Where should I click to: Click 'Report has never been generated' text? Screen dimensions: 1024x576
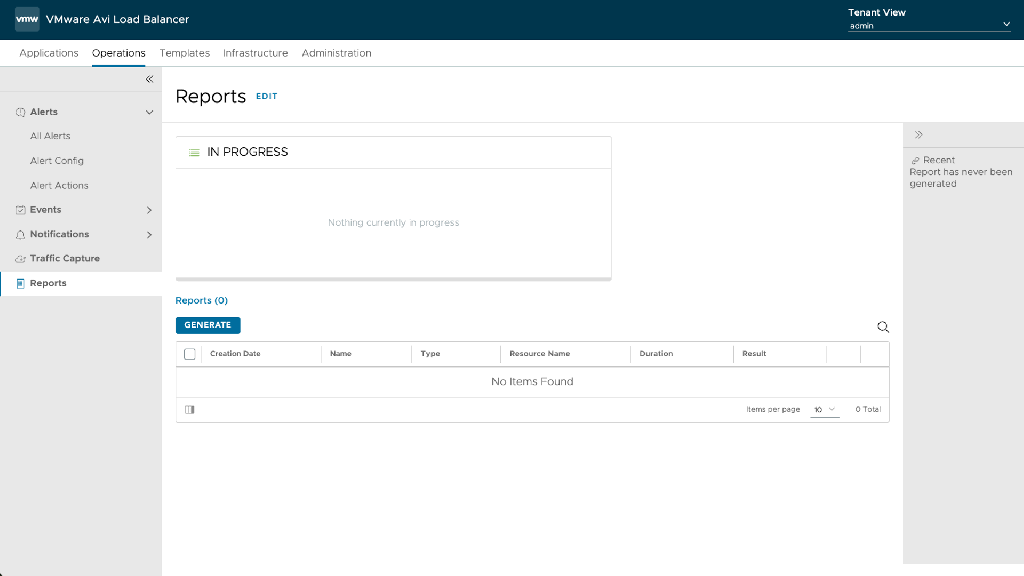(x=961, y=178)
